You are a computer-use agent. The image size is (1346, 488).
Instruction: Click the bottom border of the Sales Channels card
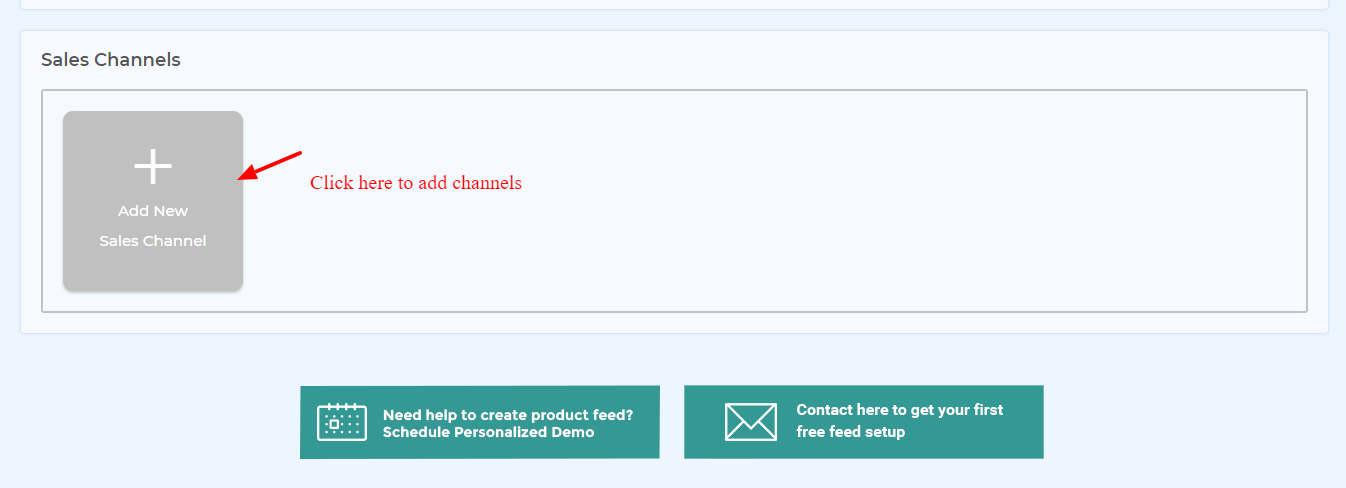click(674, 333)
